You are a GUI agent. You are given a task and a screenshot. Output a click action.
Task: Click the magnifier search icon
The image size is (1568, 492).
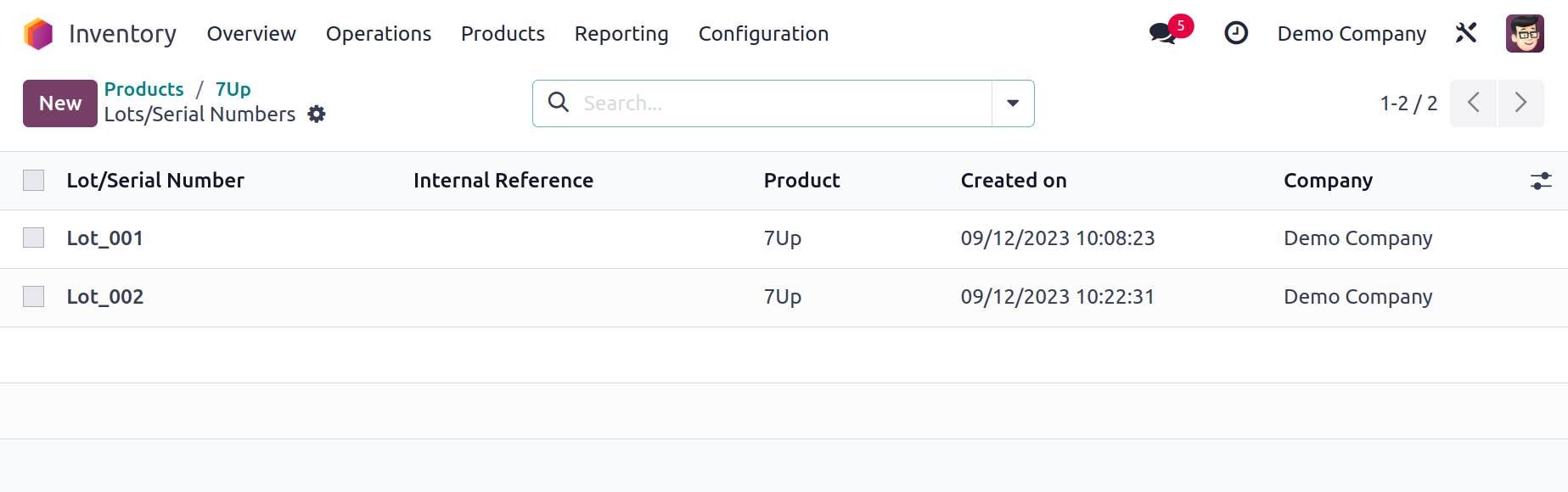(x=559, y=103)
